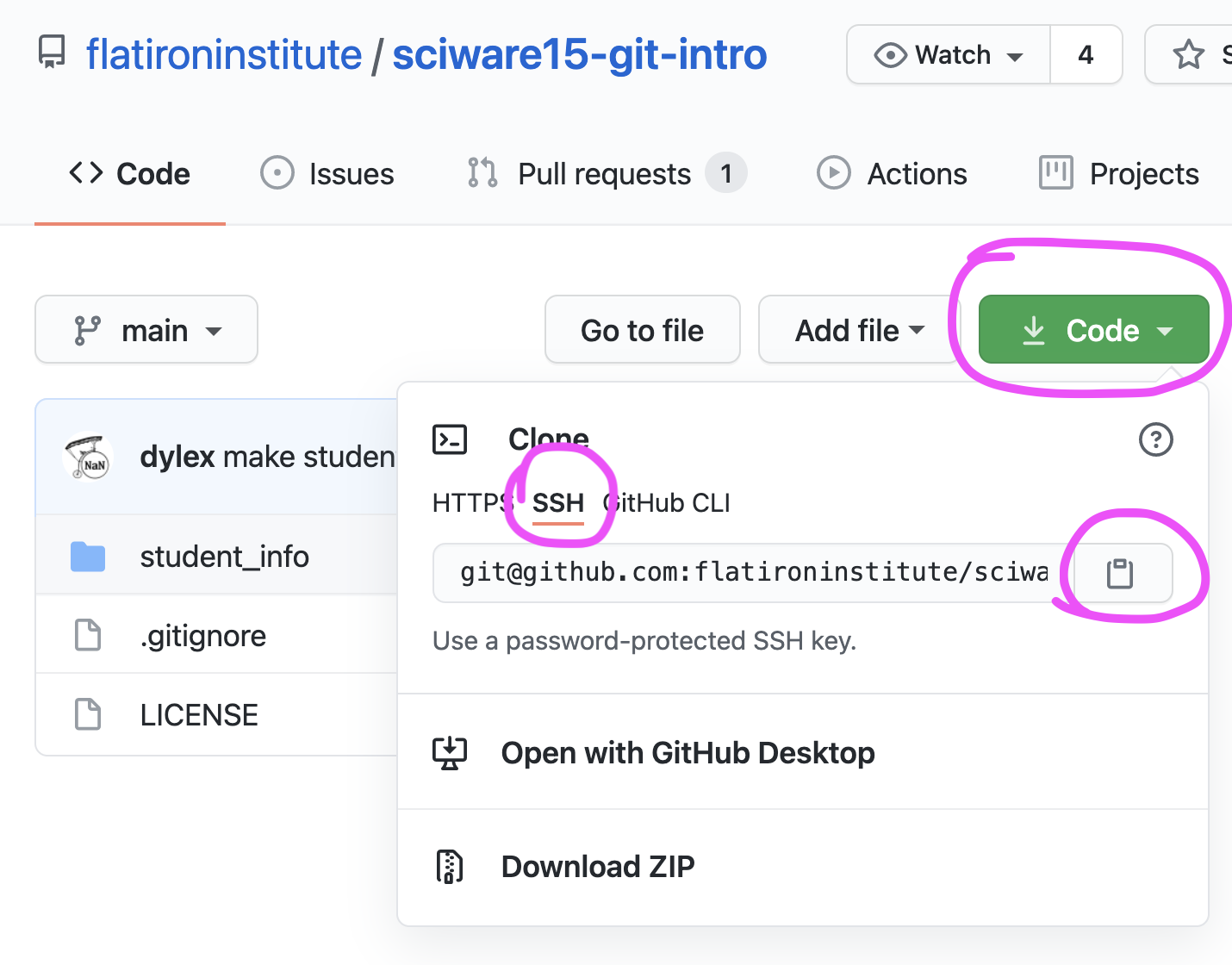Click the git@github.com clone URL field
Viewport: 1232px width, 965px height.
pyautogui.click(x=754, y=572)
